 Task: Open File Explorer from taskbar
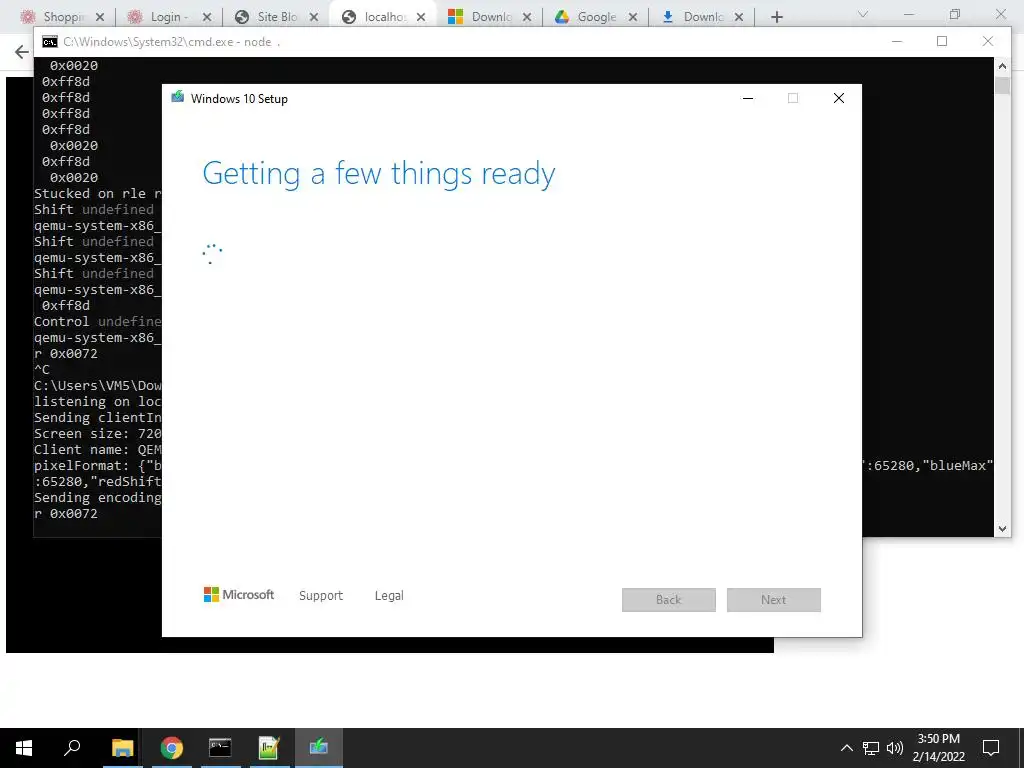point(122,748)
